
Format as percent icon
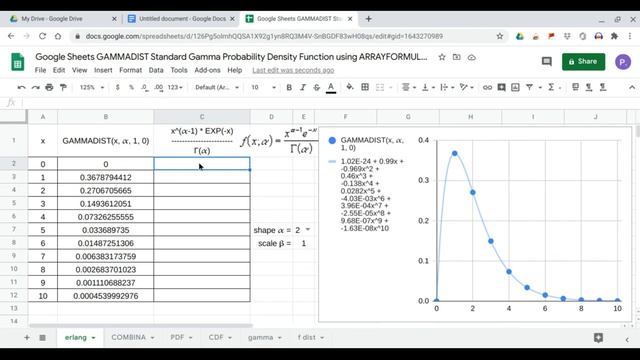click(131, 87)
